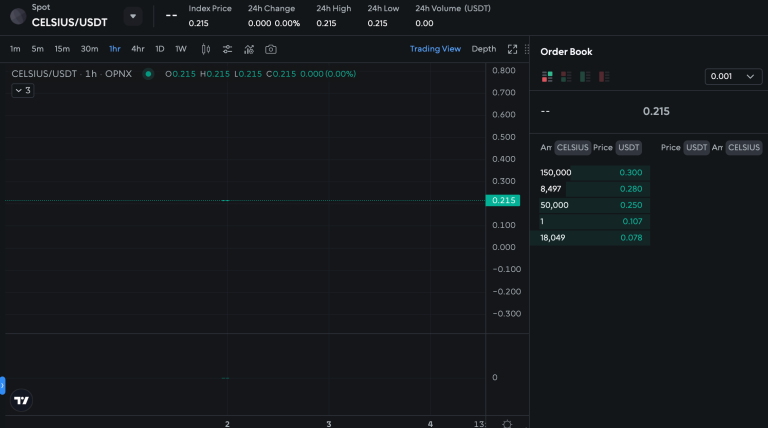Click the 24h Volume (USDT) value 0.00

point(424,23)
